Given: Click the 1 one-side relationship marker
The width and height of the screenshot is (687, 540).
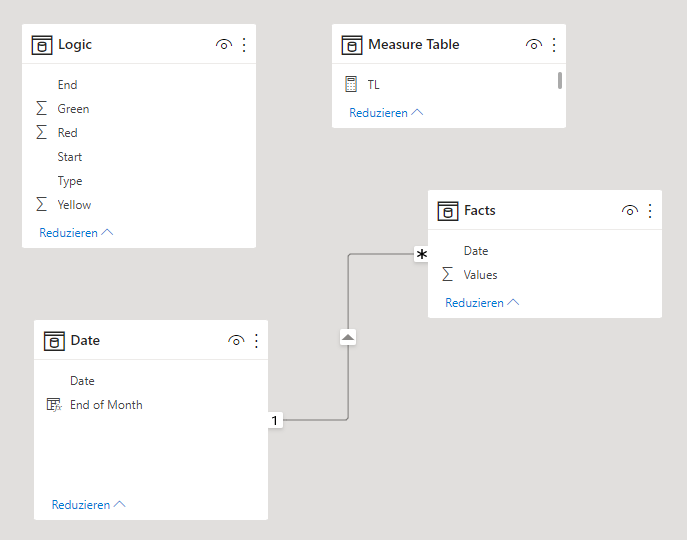Looking at the screenshot, I should (x=275, y=420).
